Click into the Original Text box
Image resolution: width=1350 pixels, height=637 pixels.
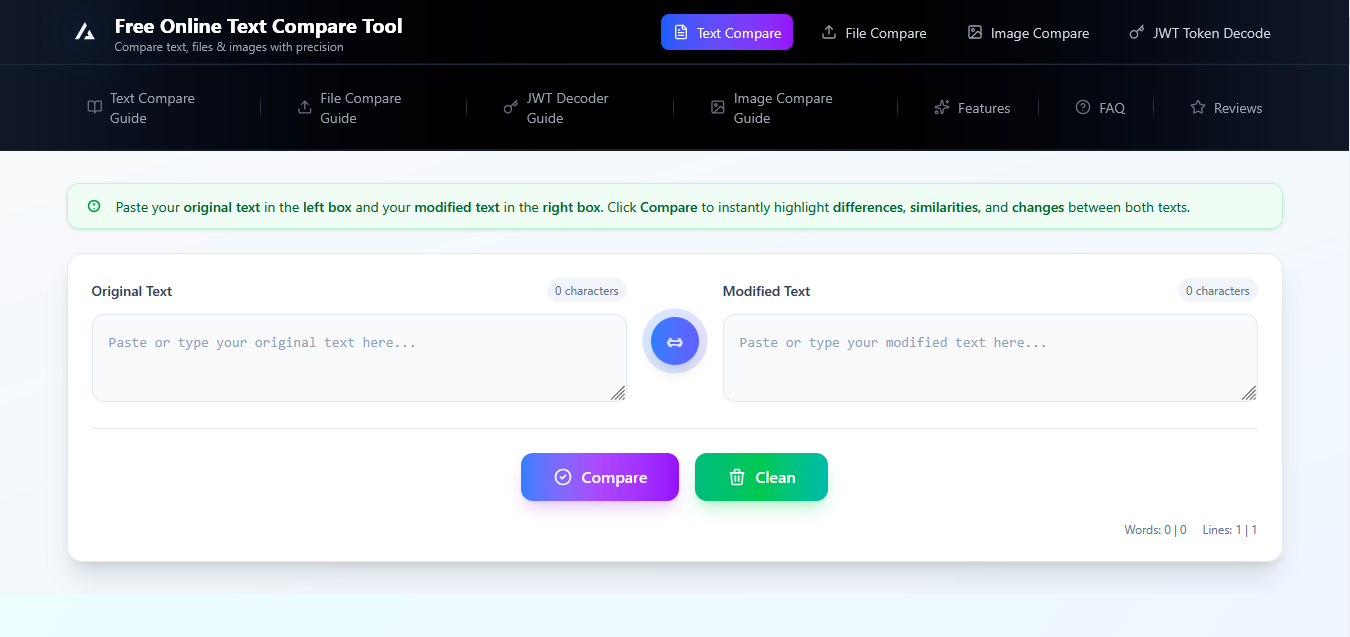[359, 358]
